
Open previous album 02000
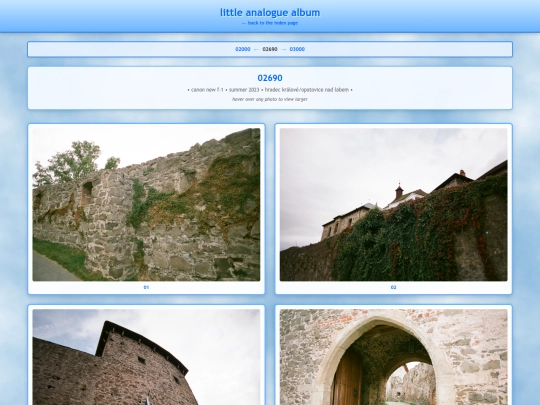tap(242, 49)
